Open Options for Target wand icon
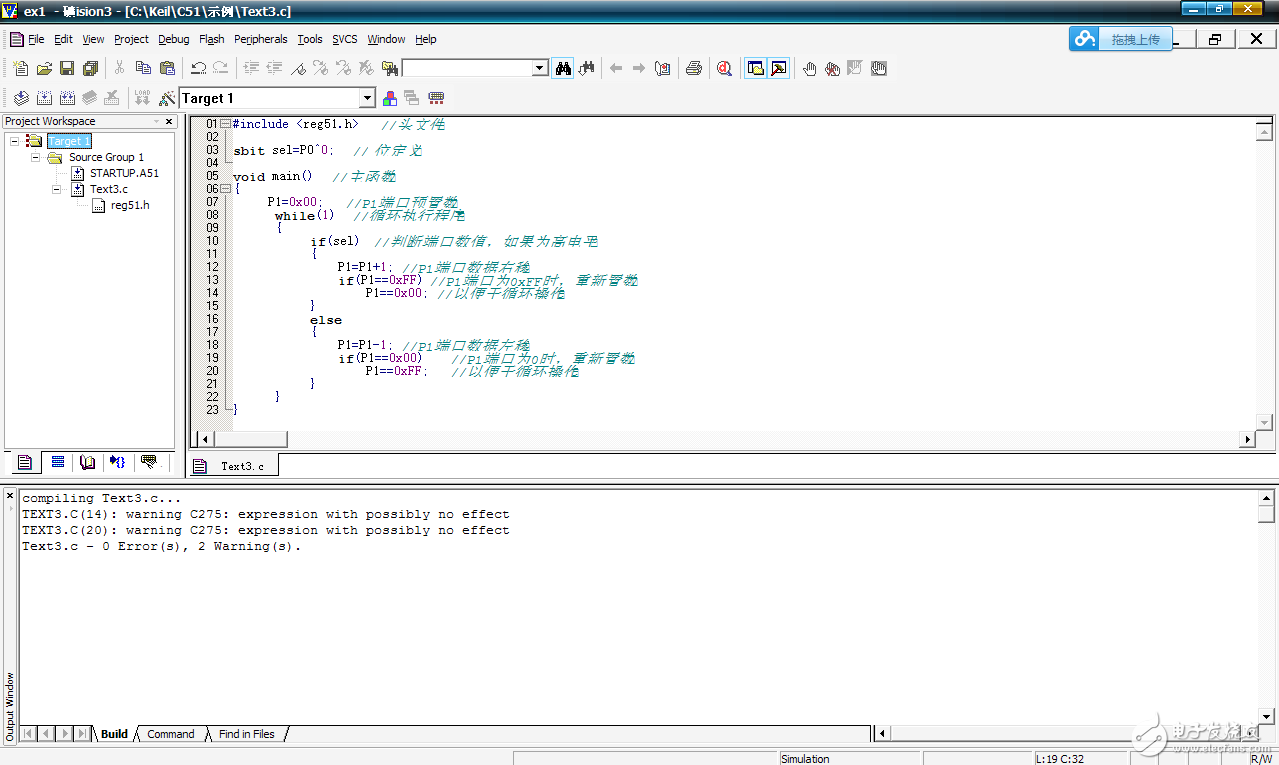The image size is (1279, 765). (x=167, y=98)
